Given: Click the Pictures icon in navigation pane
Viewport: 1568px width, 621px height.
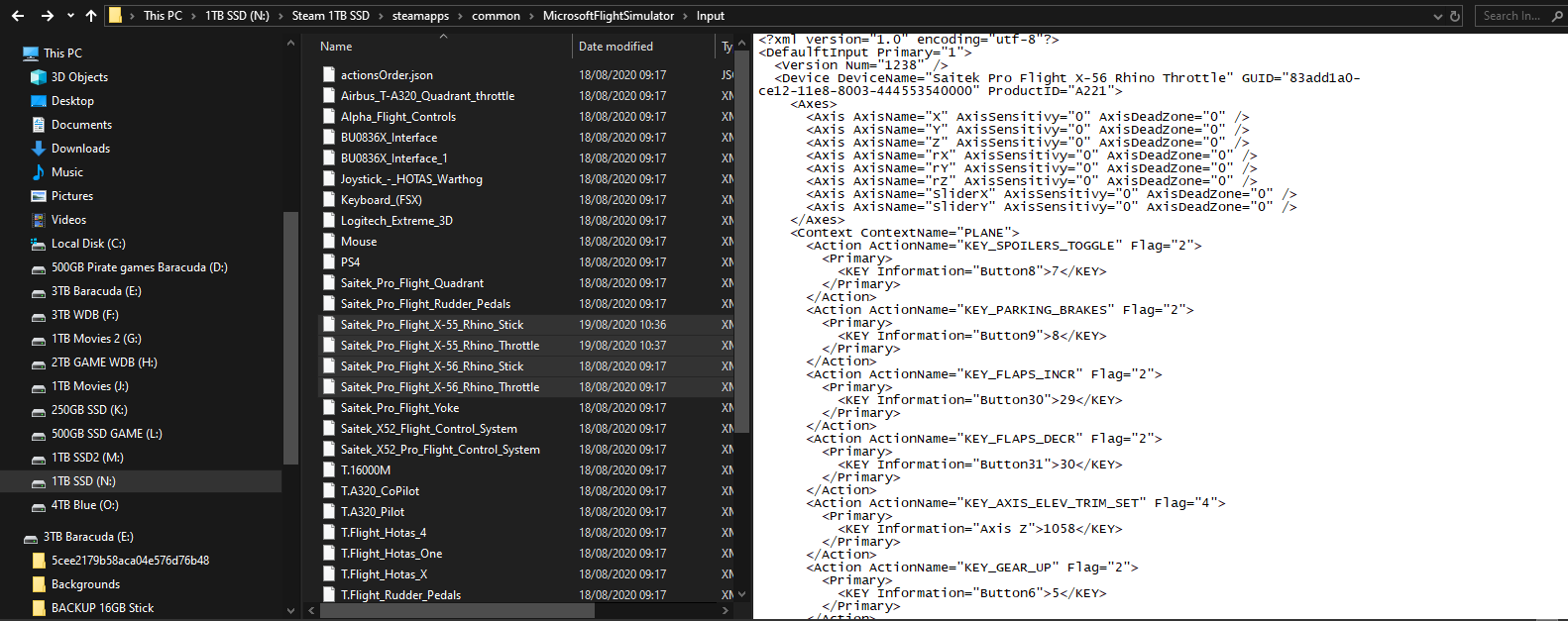Looking at the screenshot, I should pyautogui.click(x=39, y=196).
